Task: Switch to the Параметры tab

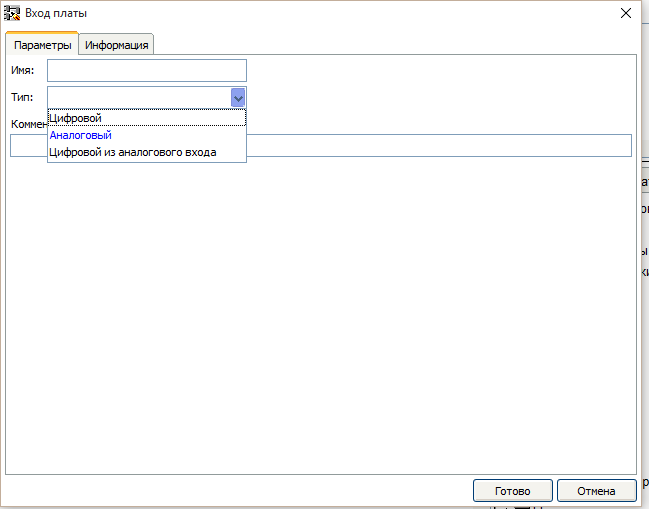Action: pos(42,45)
